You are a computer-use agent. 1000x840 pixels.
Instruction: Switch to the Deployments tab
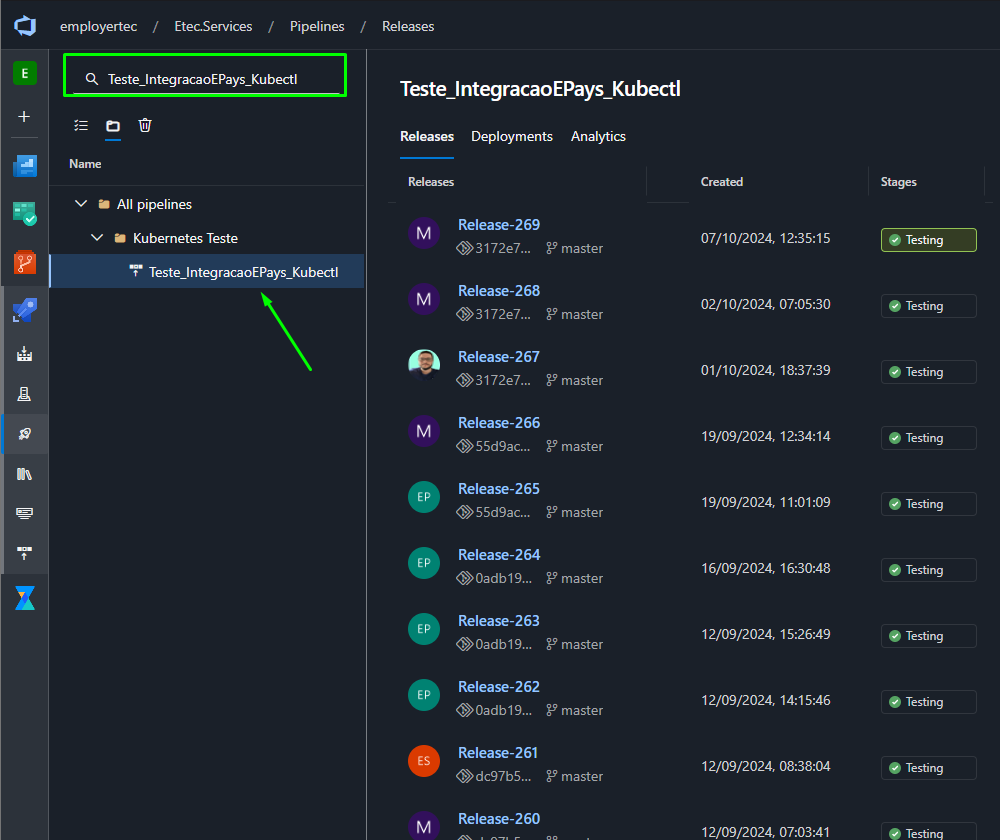(x=511, y=136)
